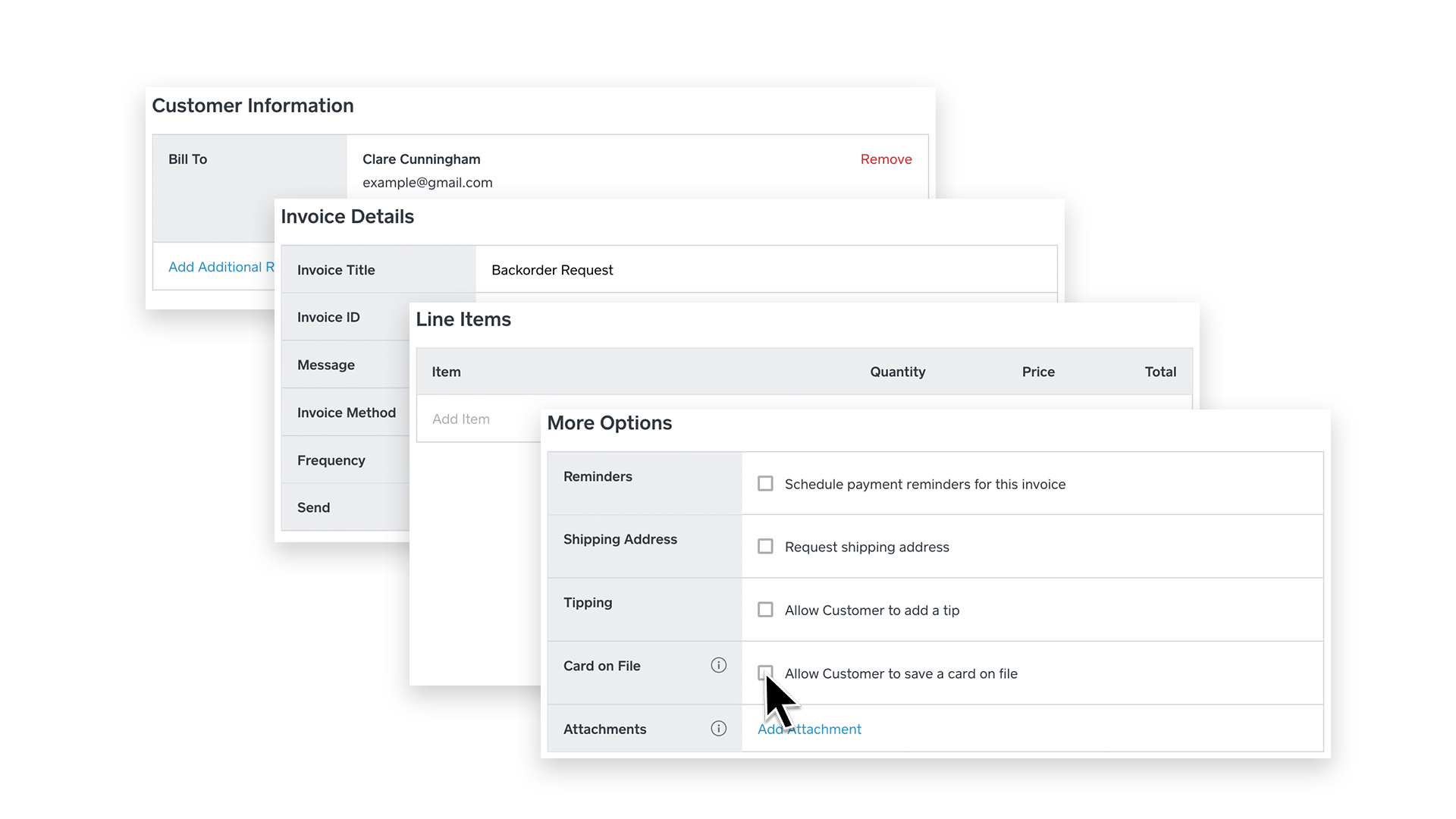
Task: Click the Total column header
Action: click(x=1159, y=372)
